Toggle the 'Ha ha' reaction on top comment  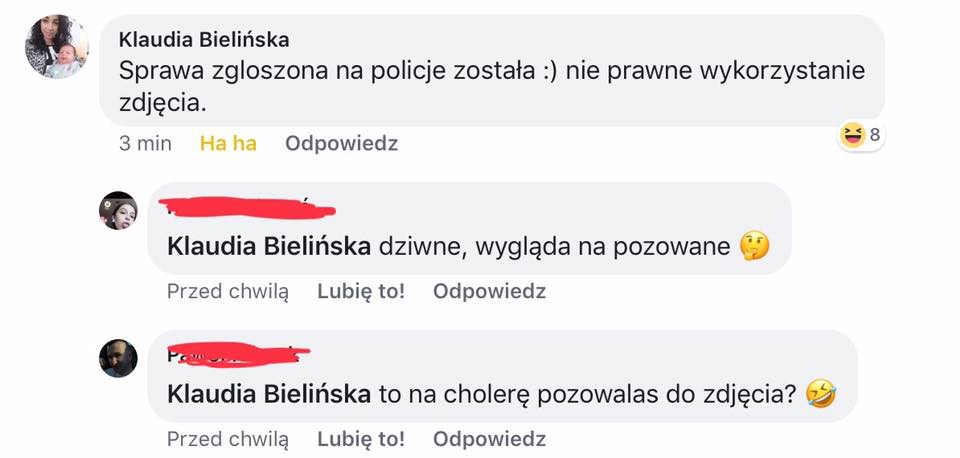[228, 144]
